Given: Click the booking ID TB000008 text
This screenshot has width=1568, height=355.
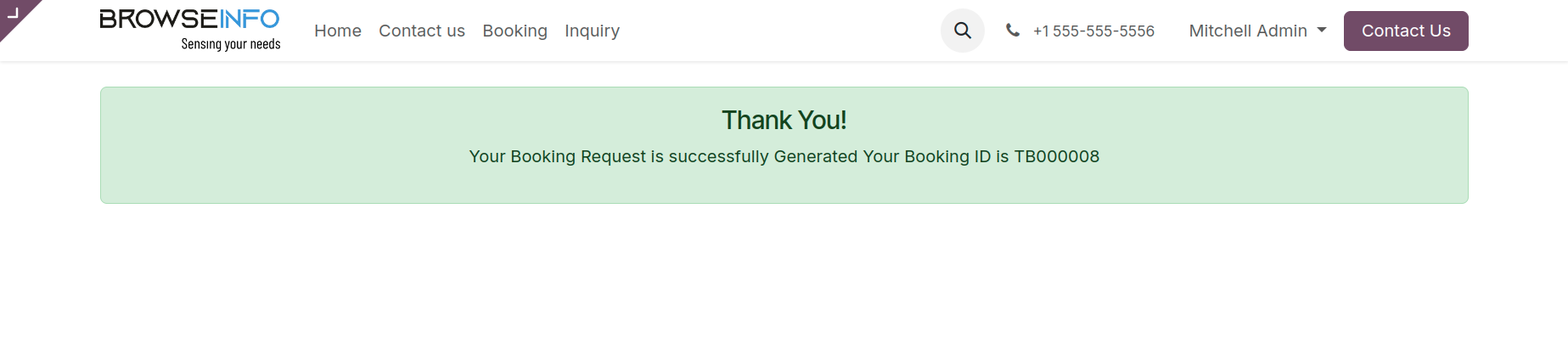Looking at the screenshot, I should 1057,156.
